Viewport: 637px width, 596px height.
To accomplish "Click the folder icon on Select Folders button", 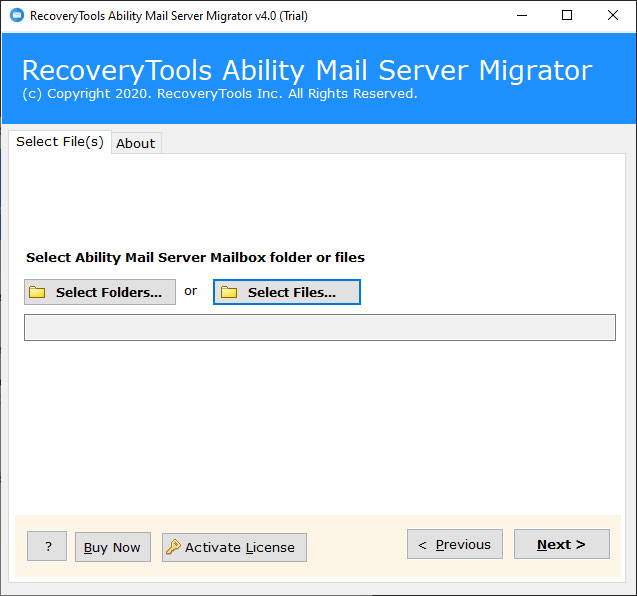I will 37,292.
